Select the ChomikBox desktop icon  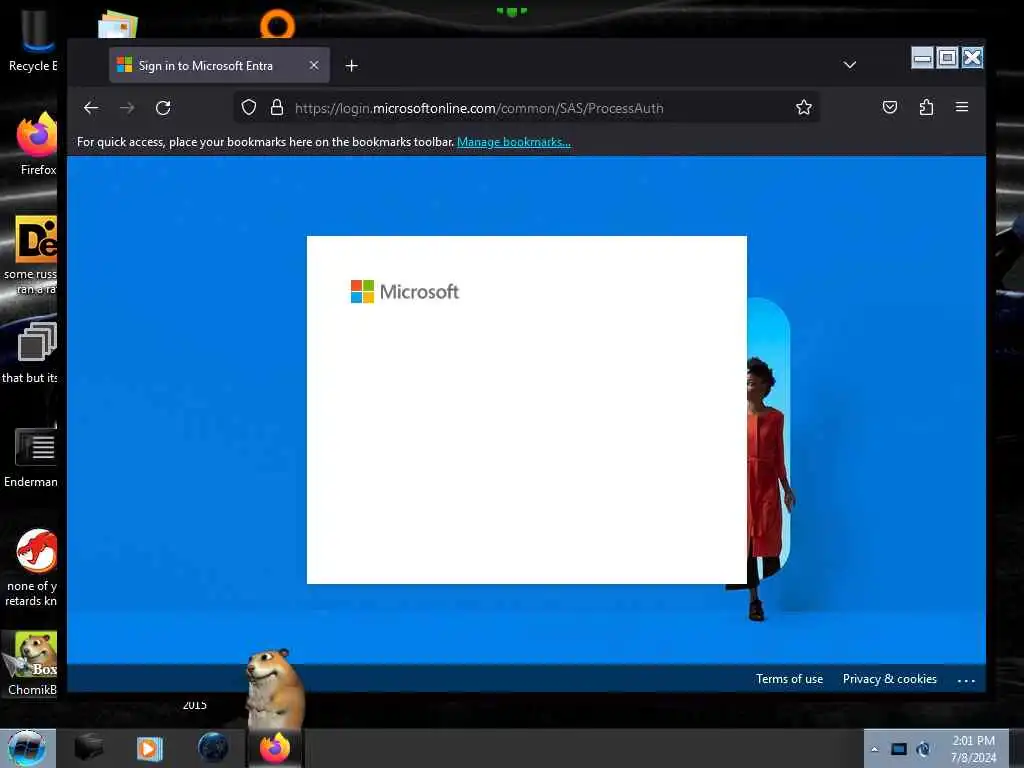click(31, 663)
